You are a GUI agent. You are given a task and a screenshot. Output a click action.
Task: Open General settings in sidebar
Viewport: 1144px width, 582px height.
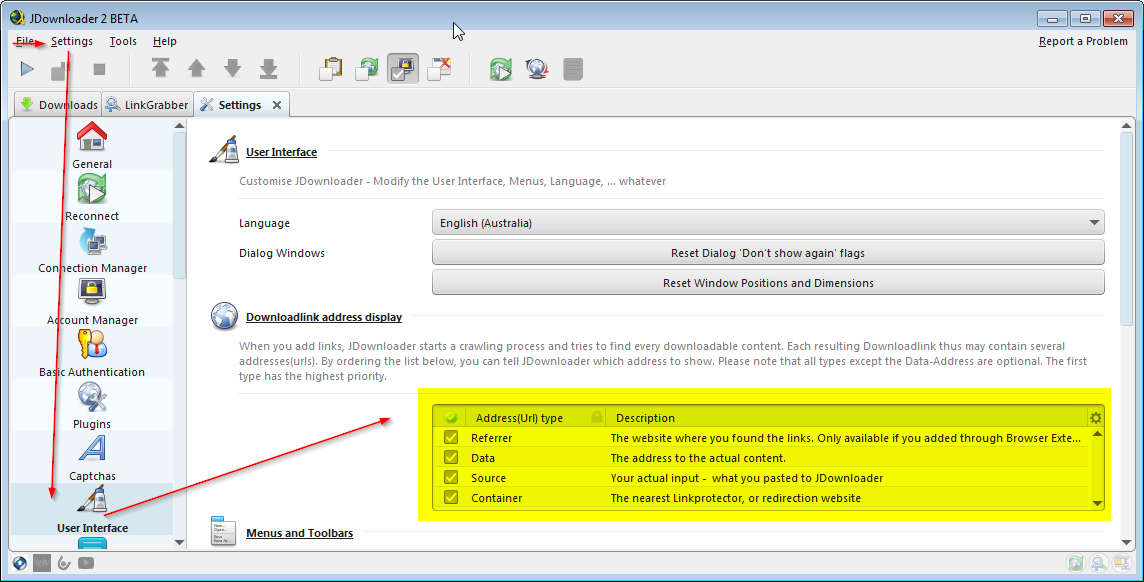[92, 145]
